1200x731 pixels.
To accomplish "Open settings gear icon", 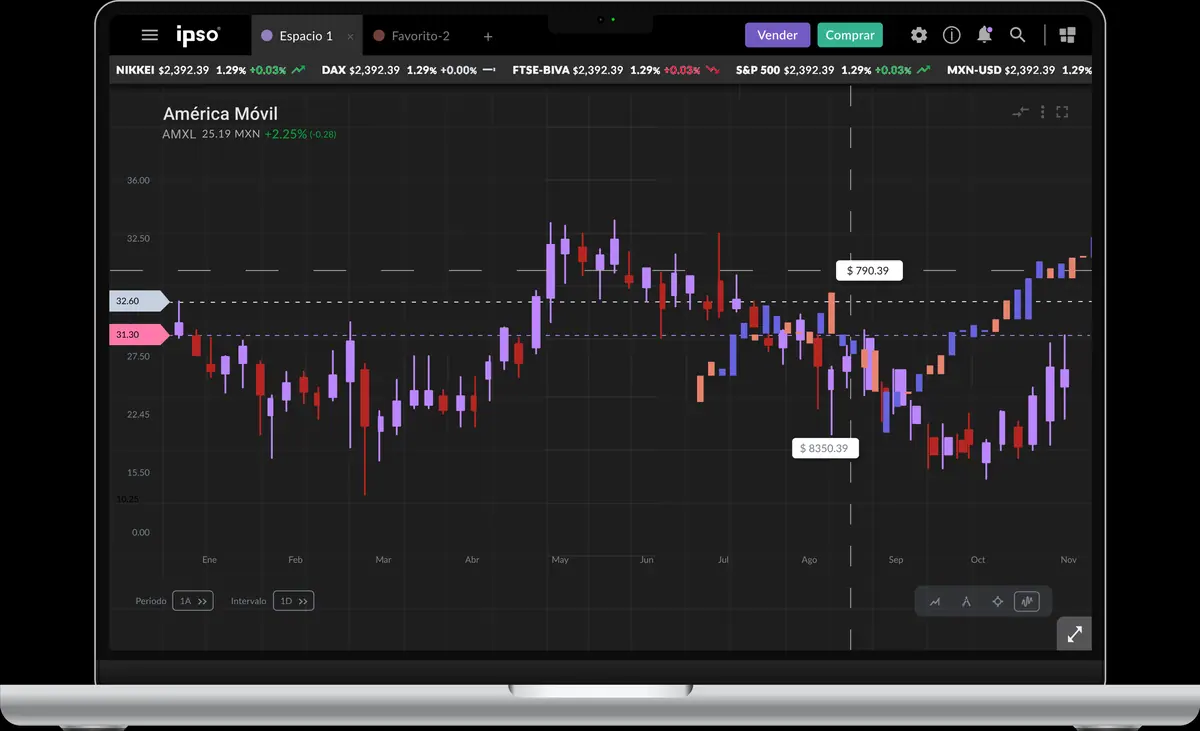I will (919, 35).
